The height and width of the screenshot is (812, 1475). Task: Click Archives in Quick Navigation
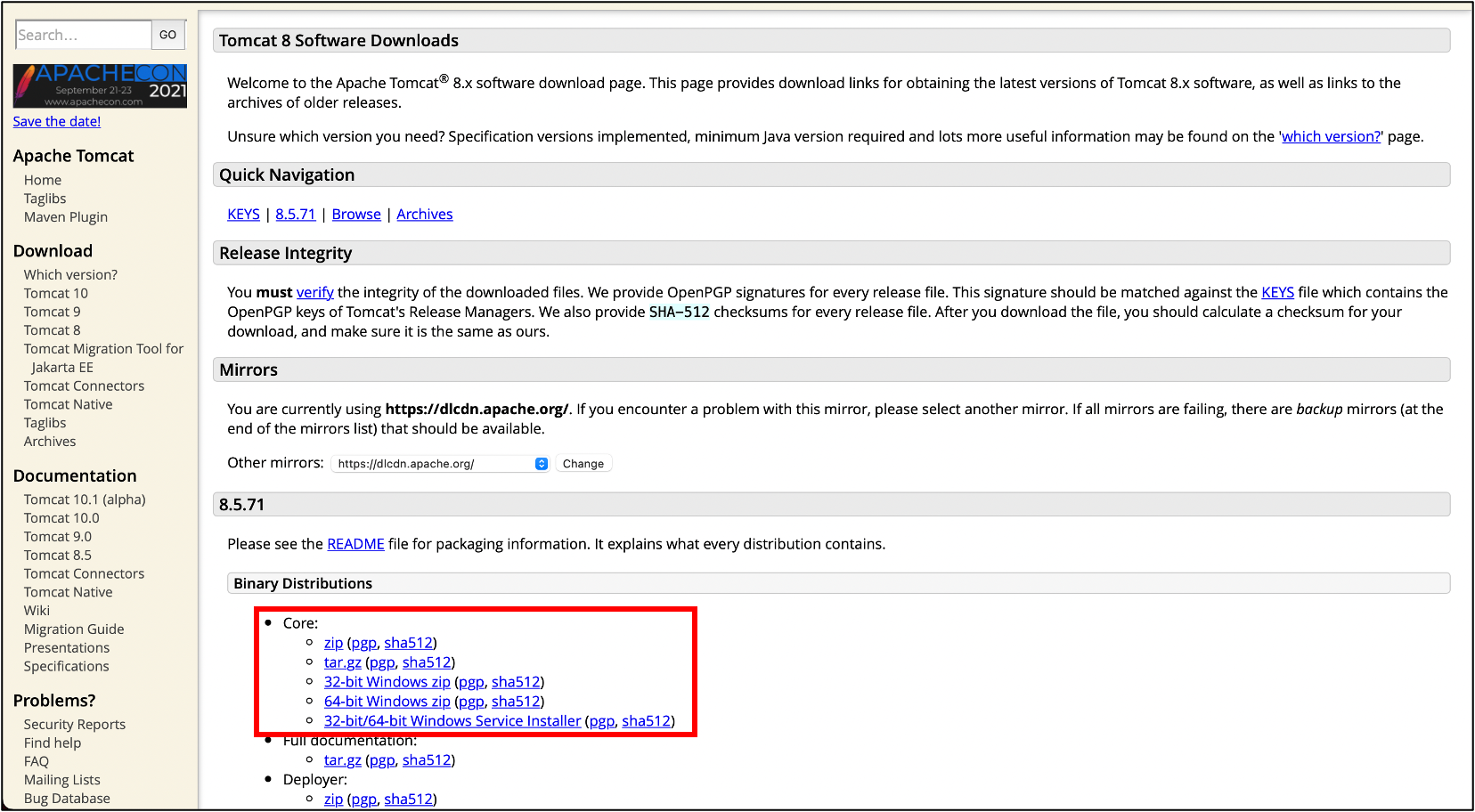pos(425,215)
